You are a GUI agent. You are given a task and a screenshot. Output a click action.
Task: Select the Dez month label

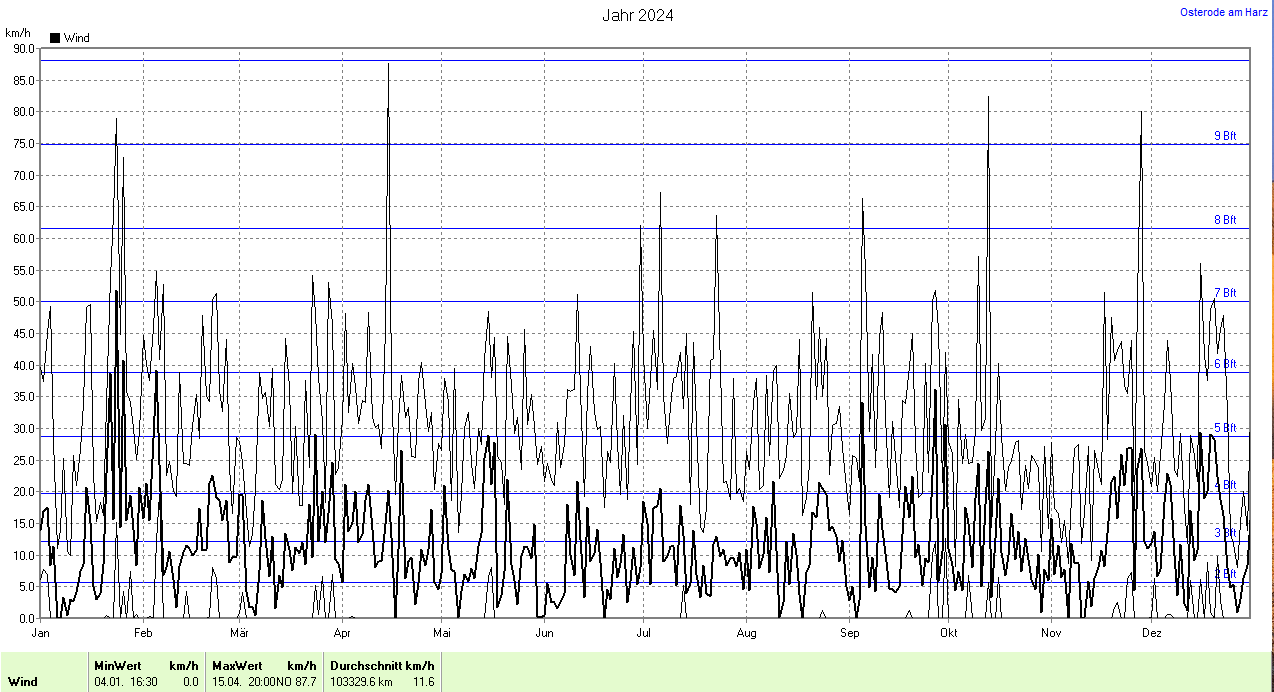pos(1151,633)
